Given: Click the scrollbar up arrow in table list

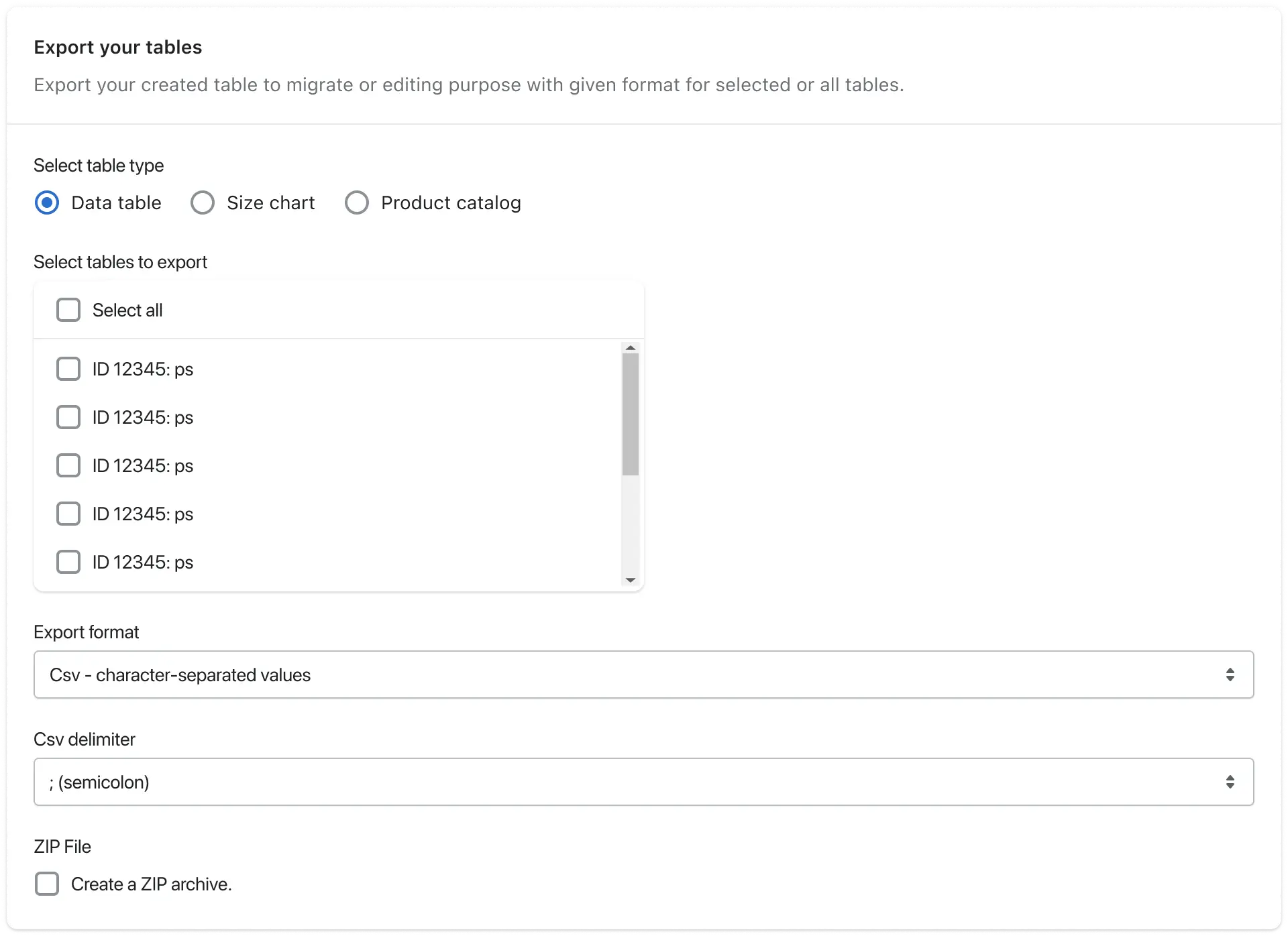Looking at the screenshot, I should [x=630, y=348].
